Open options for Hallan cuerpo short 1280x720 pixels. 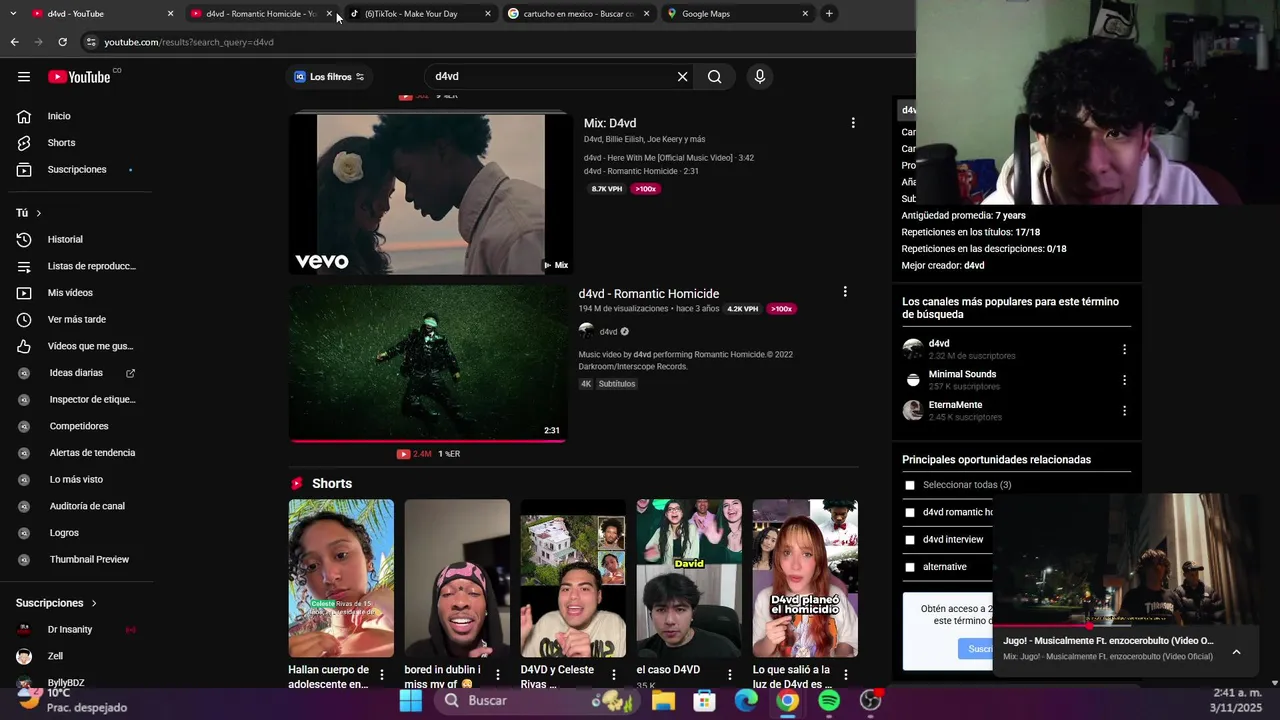tap(382, 675)
